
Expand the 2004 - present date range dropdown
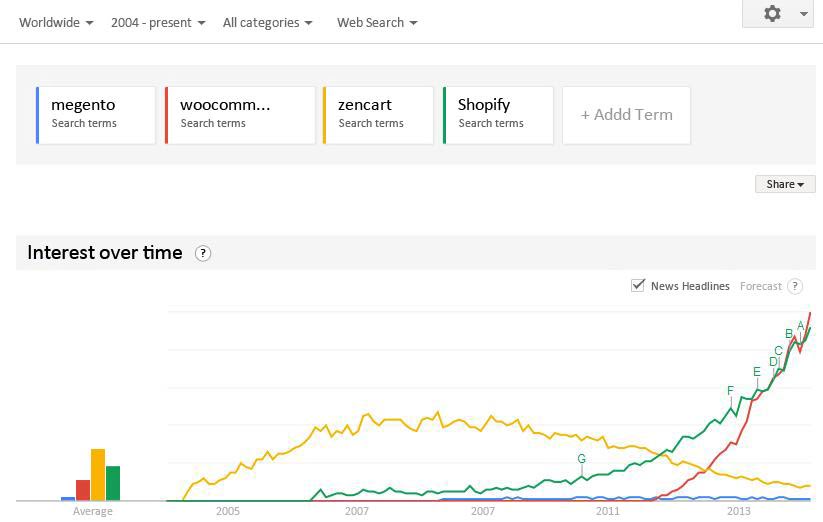click(x=158, y=23)
